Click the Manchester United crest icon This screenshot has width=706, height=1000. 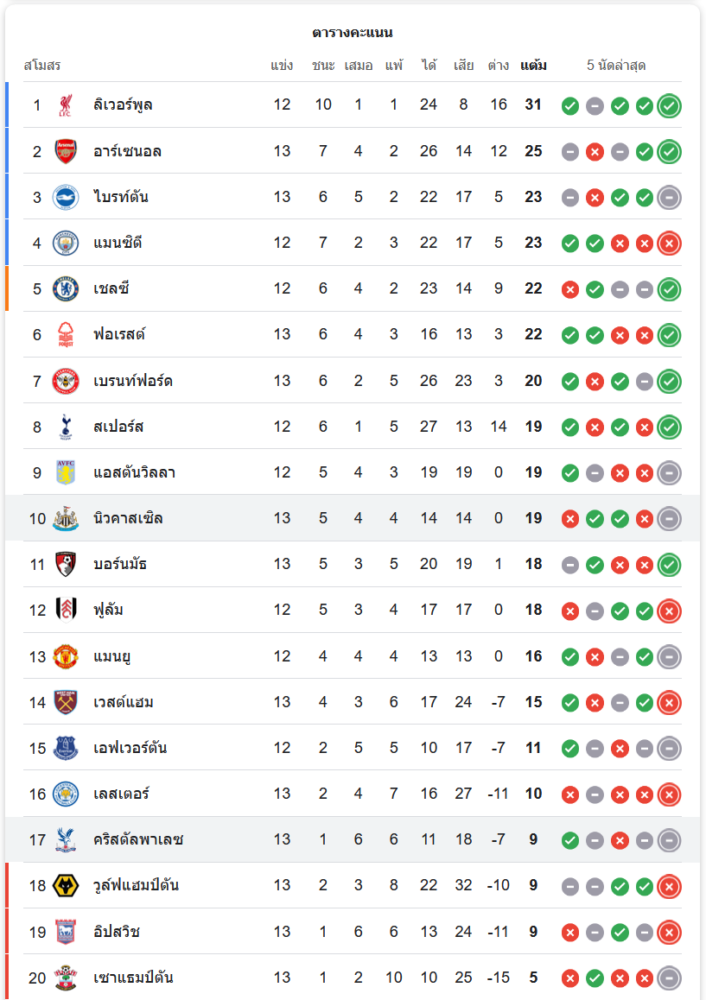click(x=66, y=656)
